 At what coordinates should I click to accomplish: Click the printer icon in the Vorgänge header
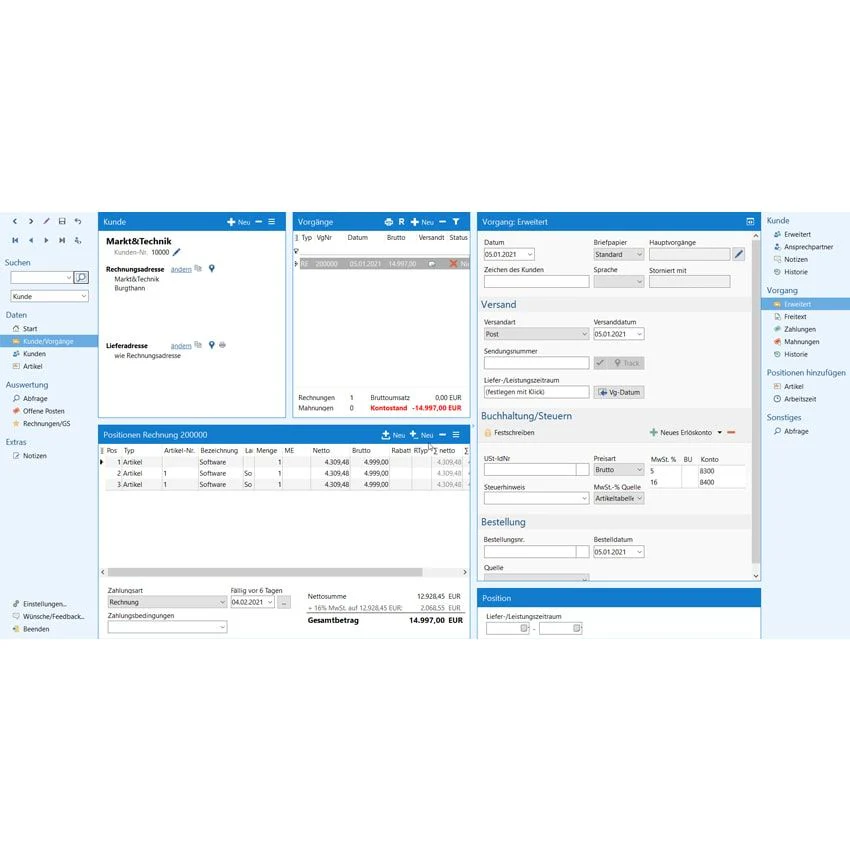point(389,222)
